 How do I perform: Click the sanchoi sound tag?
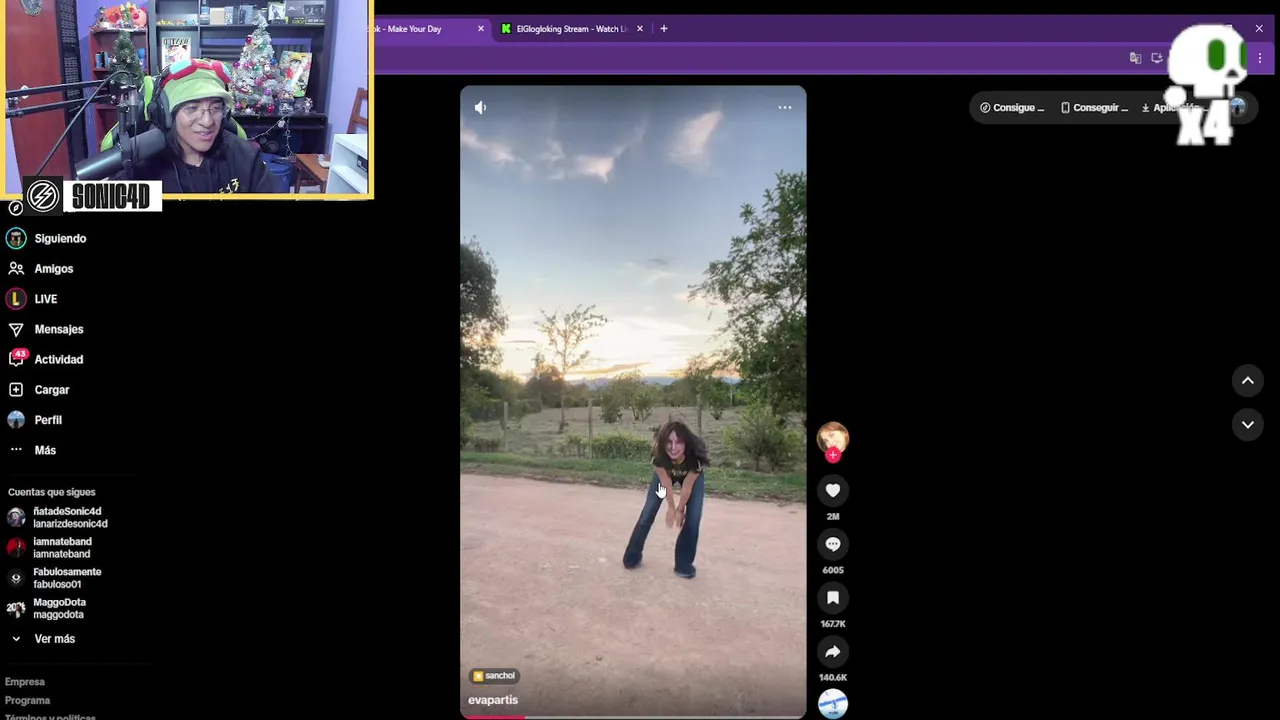494,676
